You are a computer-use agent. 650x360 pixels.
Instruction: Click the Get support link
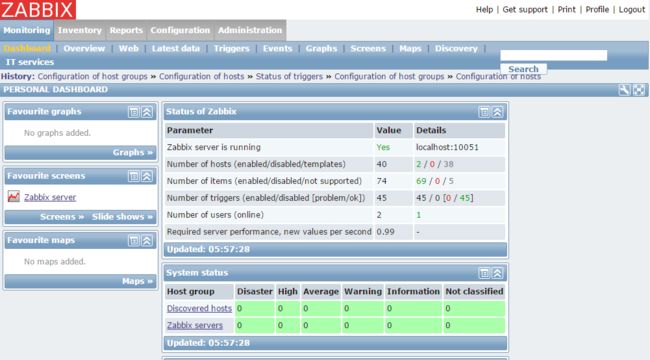point(525,10)
